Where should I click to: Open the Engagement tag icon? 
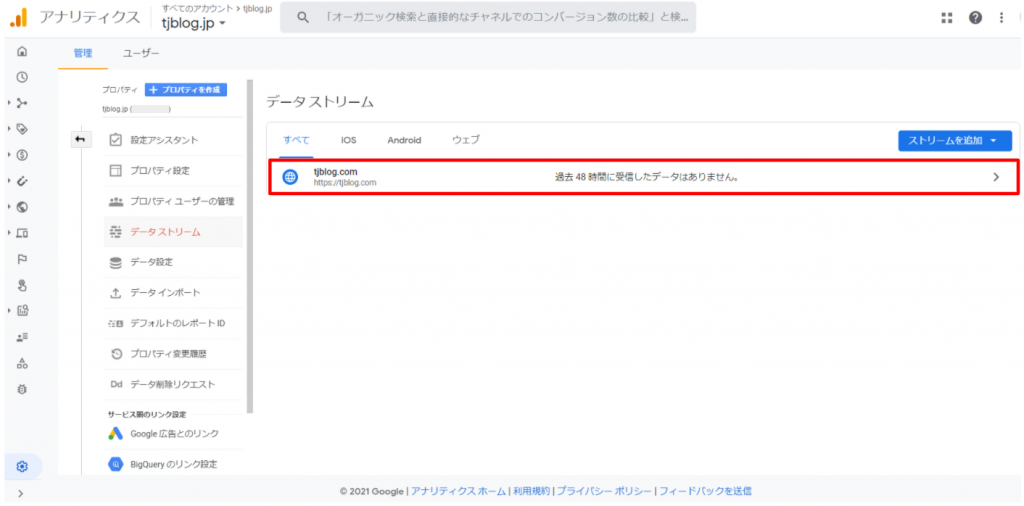22,129
